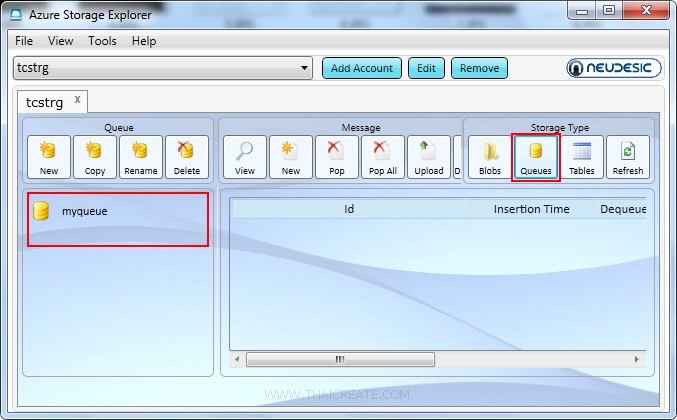Copy the selected queue
677x420 pixels.
pos(95,157)
